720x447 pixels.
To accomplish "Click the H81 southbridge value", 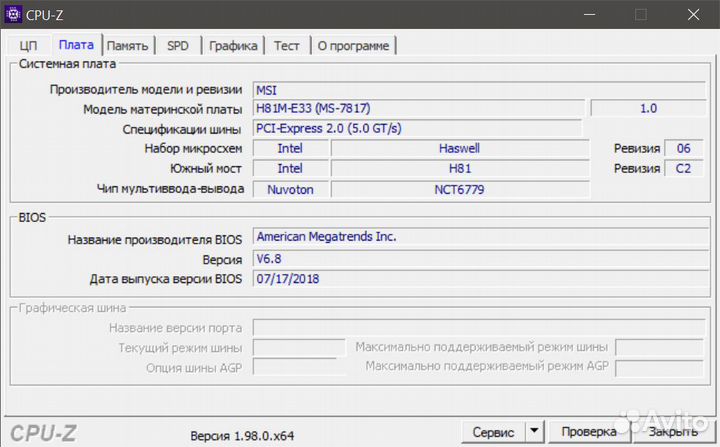I will (x=460, y=169).
